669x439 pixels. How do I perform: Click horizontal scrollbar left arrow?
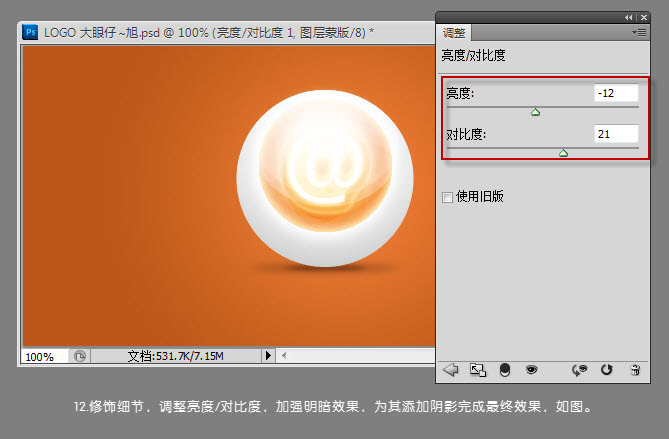[284, 355]
